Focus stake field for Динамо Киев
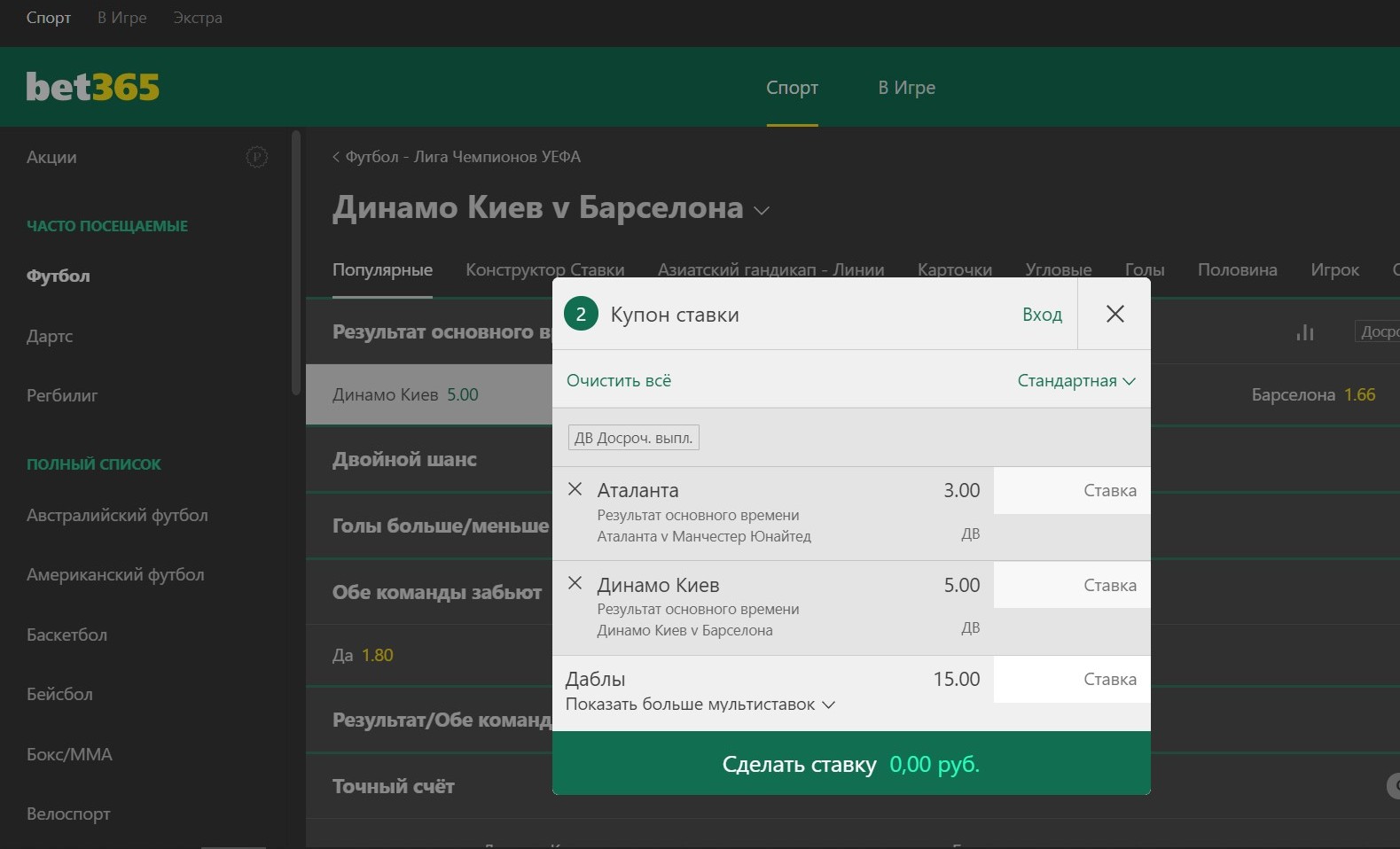1400x849 pixels. tap(1072, 585)
